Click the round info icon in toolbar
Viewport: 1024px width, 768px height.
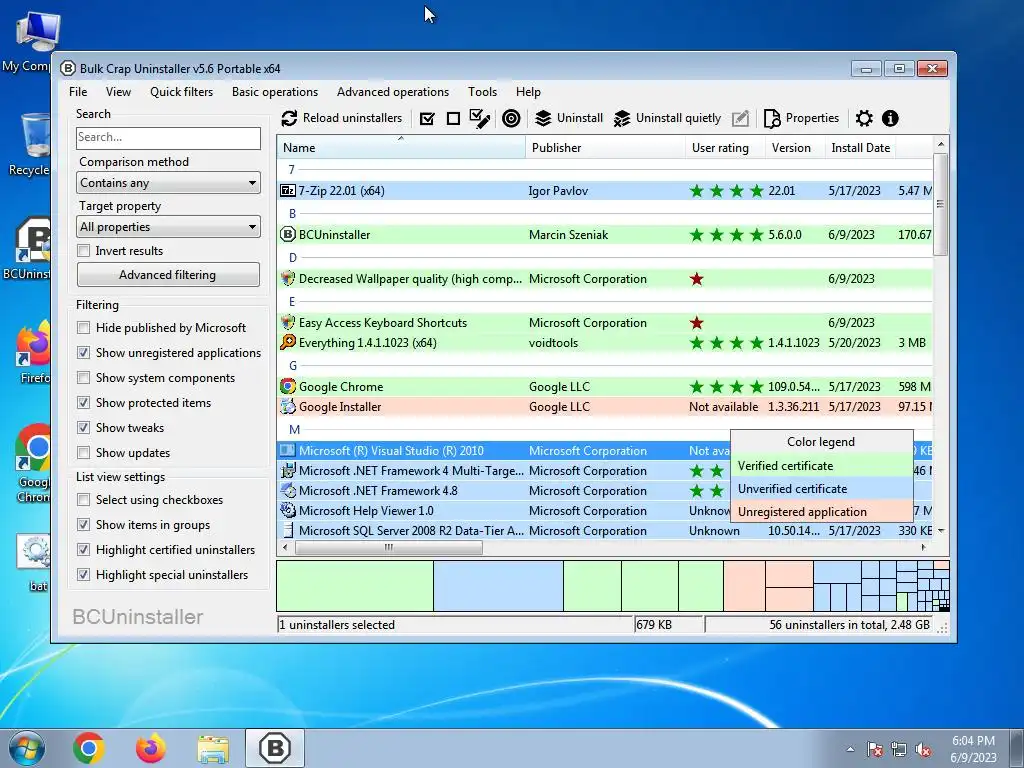pos(890,118)
